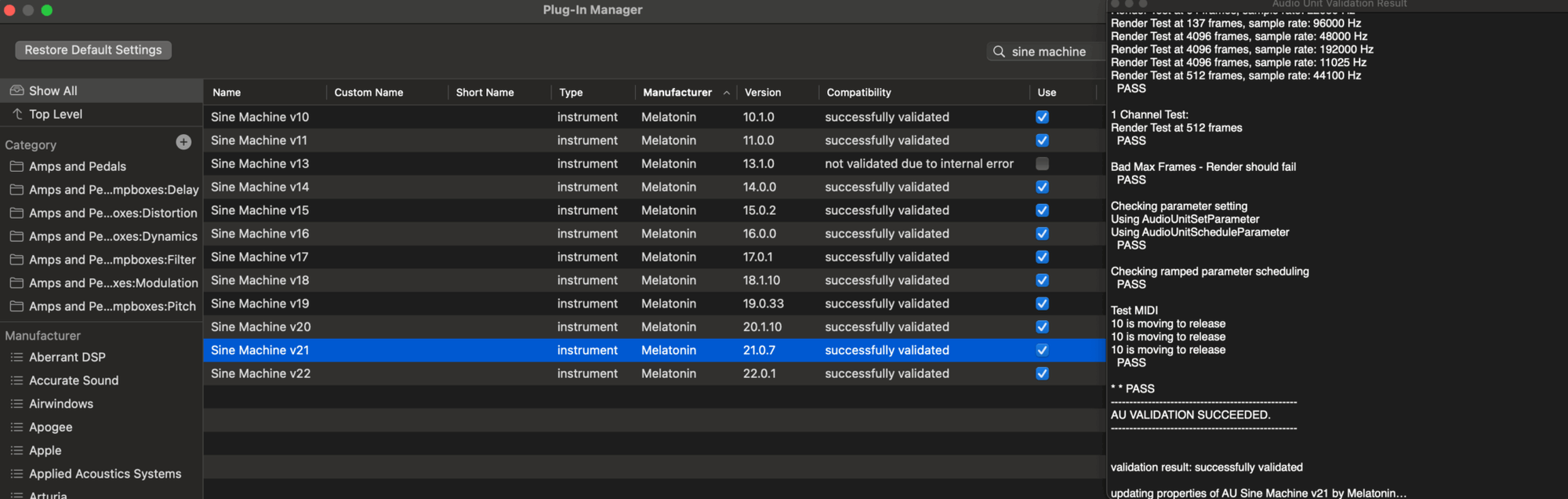Viewport: 1568px width, 499px height.
Task: Click the Amps and Pedals folder icon
Action: point(16,166)
